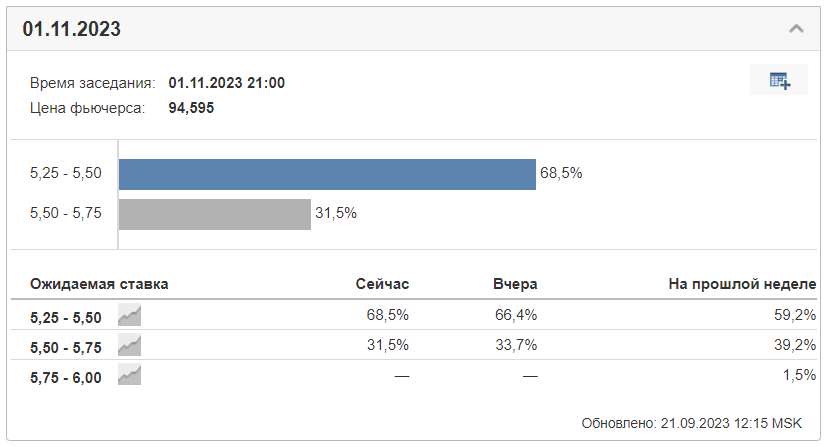
Task: Open chart icon for 5,25 - 5,50 rate
Action: (x=129, y=316)
